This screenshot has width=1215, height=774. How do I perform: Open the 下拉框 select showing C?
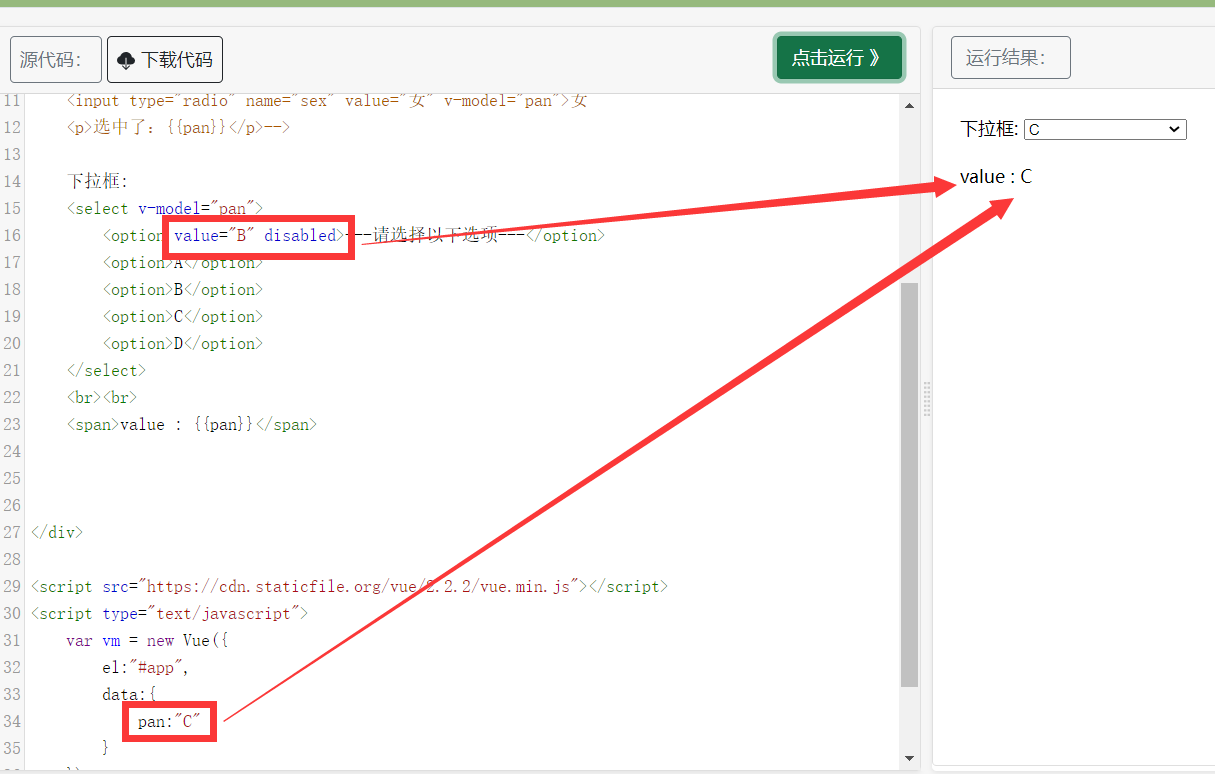tap(1105, 130)
